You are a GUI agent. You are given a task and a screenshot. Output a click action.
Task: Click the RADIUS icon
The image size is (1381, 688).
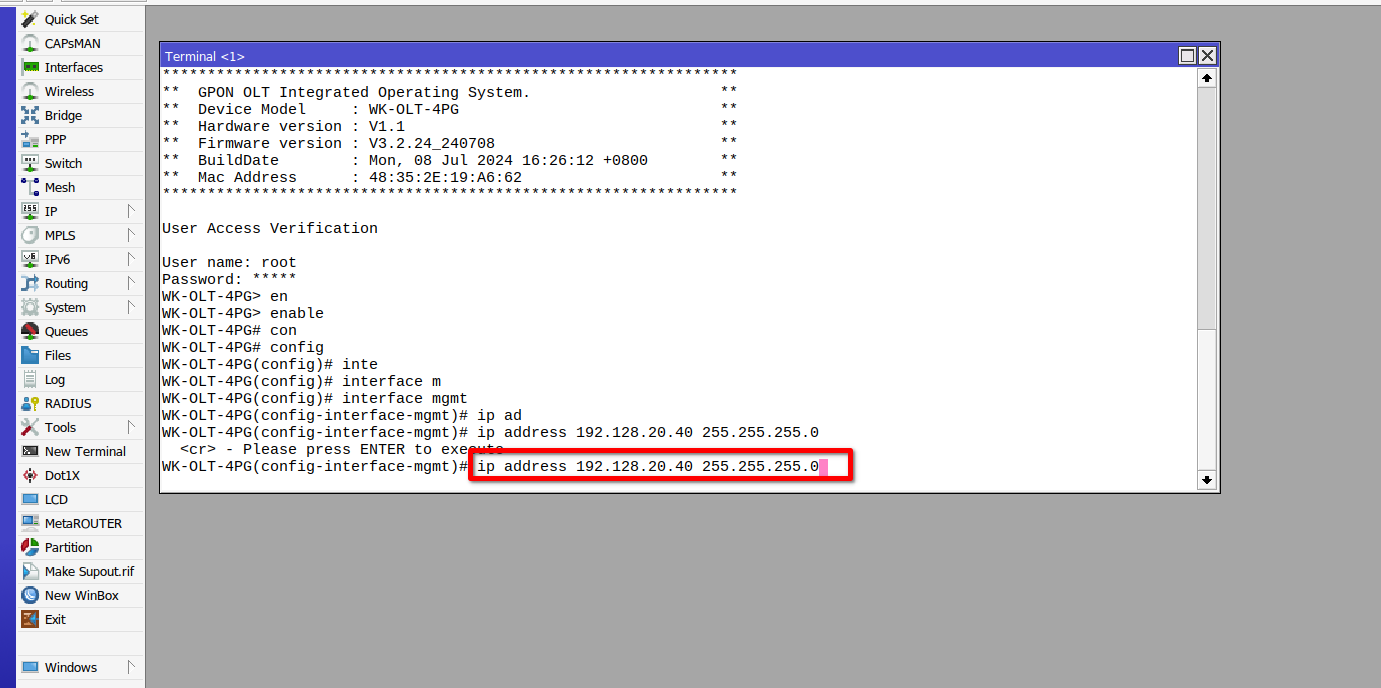pyautogui.click(x=70, y=403)
